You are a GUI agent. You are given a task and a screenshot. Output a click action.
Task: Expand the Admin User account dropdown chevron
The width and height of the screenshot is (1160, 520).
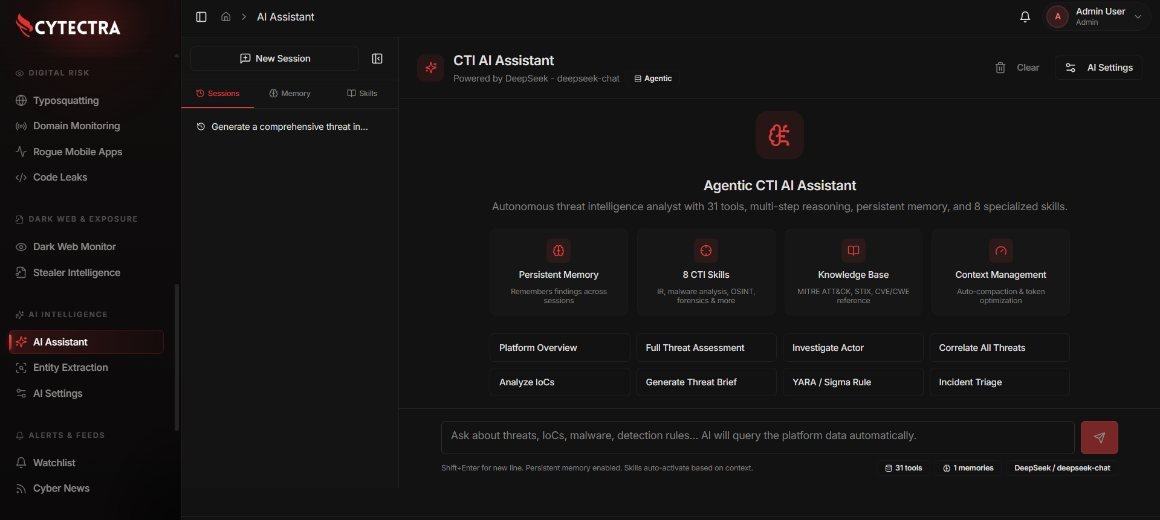1138,16
